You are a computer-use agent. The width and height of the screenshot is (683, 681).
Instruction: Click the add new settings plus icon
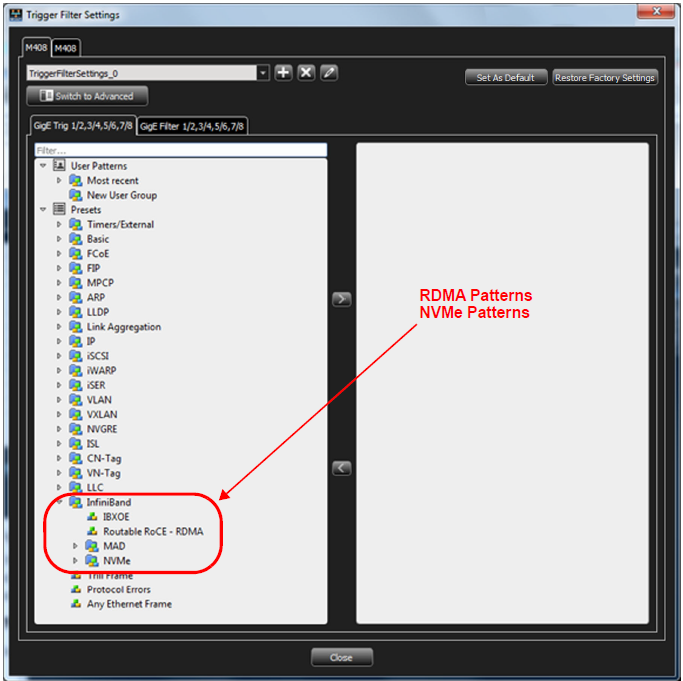tap(284, 73)
